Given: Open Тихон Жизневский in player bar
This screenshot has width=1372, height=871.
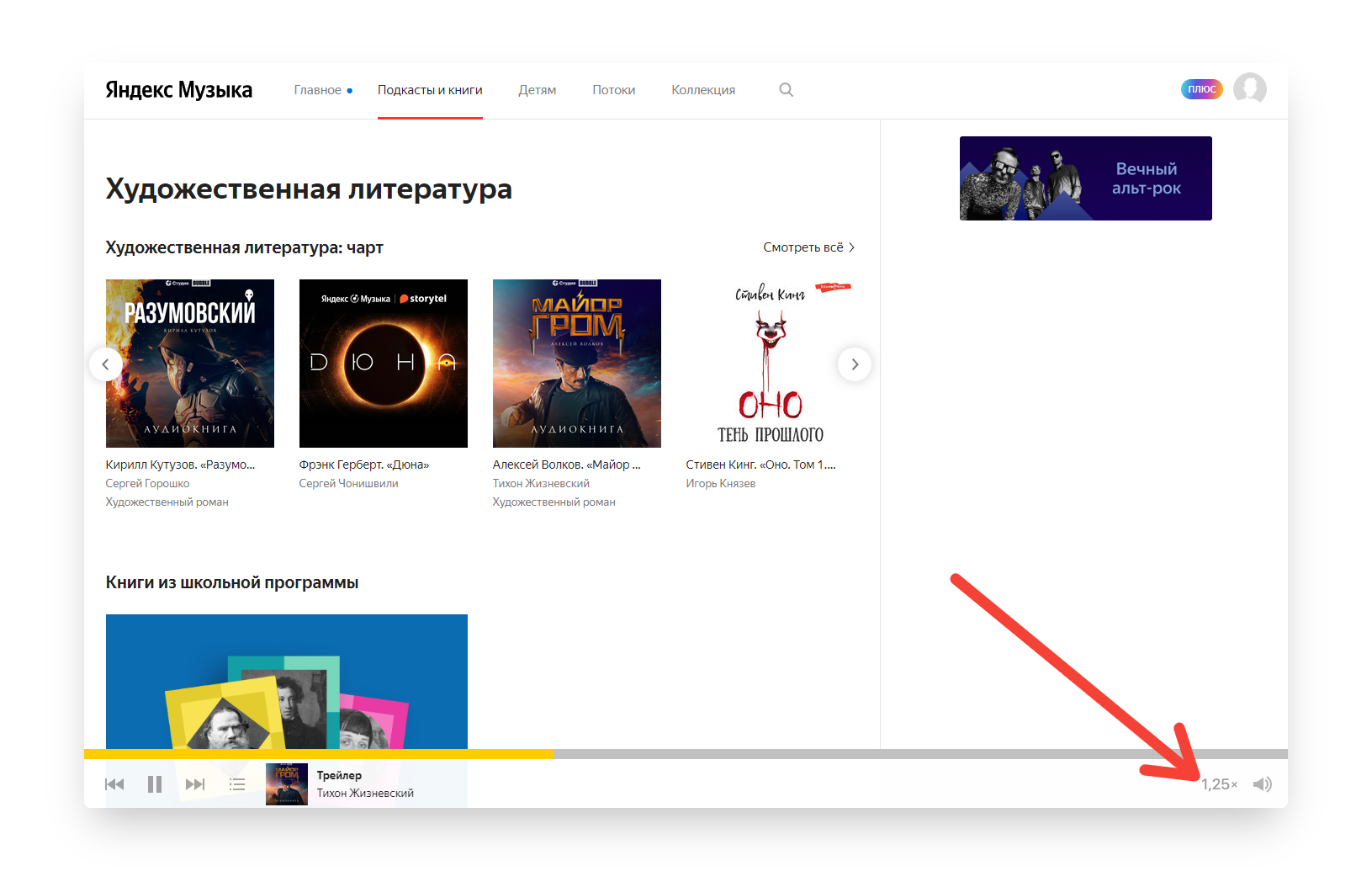Looking at the screenshot, I should (x=365, y=793).
